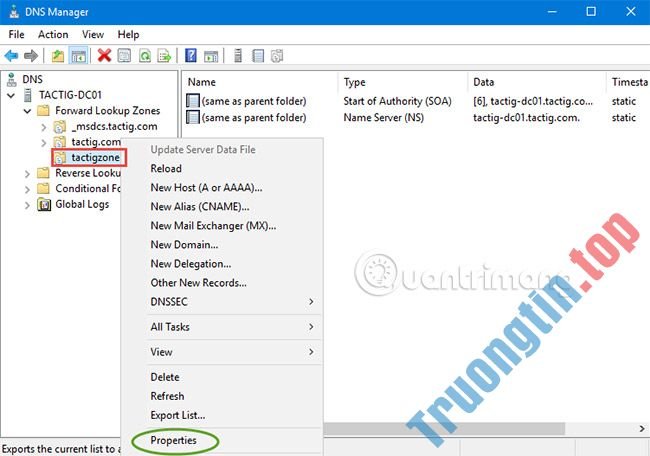Click the green Refresh toolbar icon
This screenshot has height=456, width=650.
145,56
